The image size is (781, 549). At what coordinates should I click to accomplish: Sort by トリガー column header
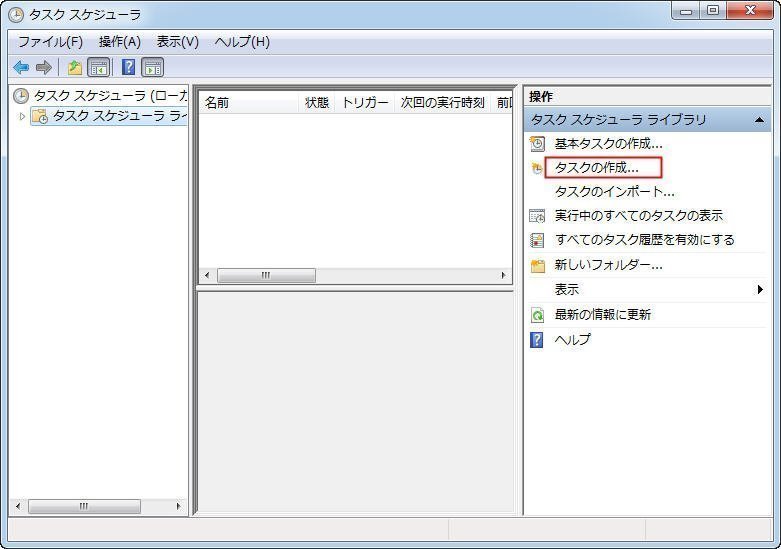[x=365, y=103]
